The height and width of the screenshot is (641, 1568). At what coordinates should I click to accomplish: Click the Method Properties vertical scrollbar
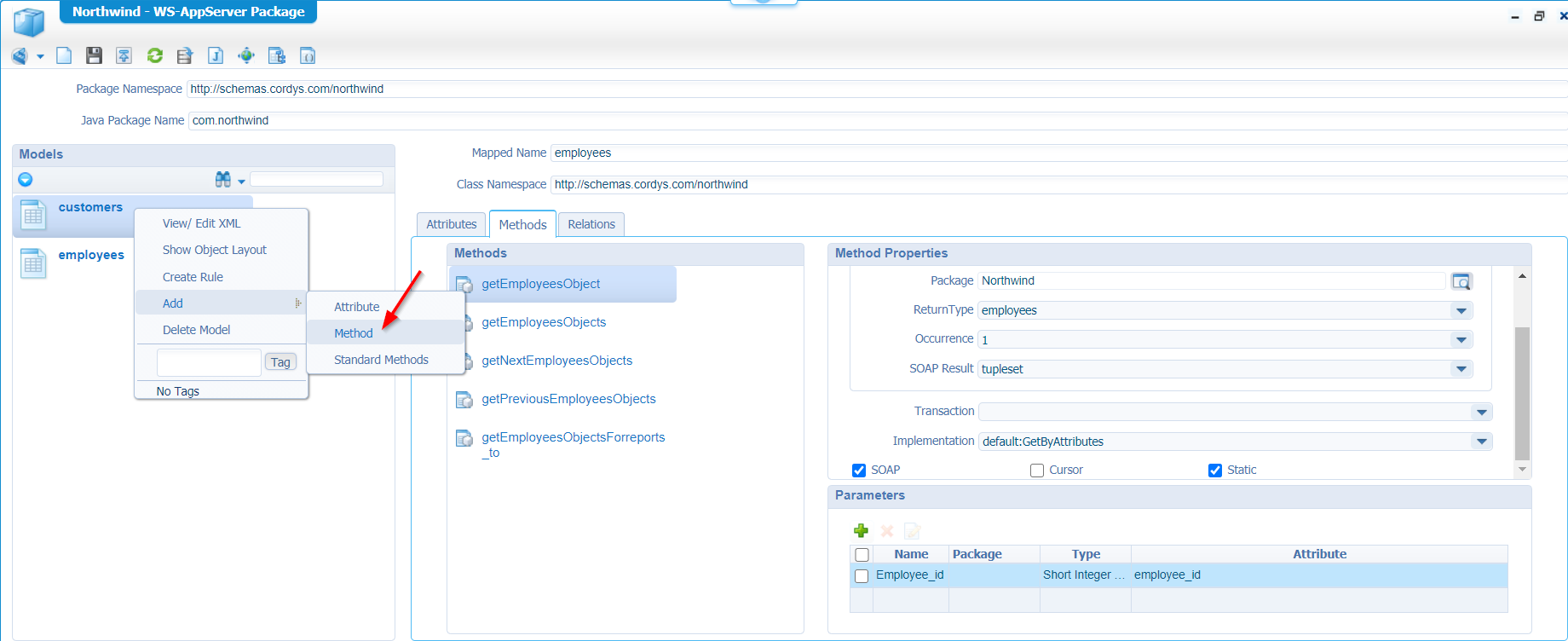pyautogui.click(x=1522, y=392)
